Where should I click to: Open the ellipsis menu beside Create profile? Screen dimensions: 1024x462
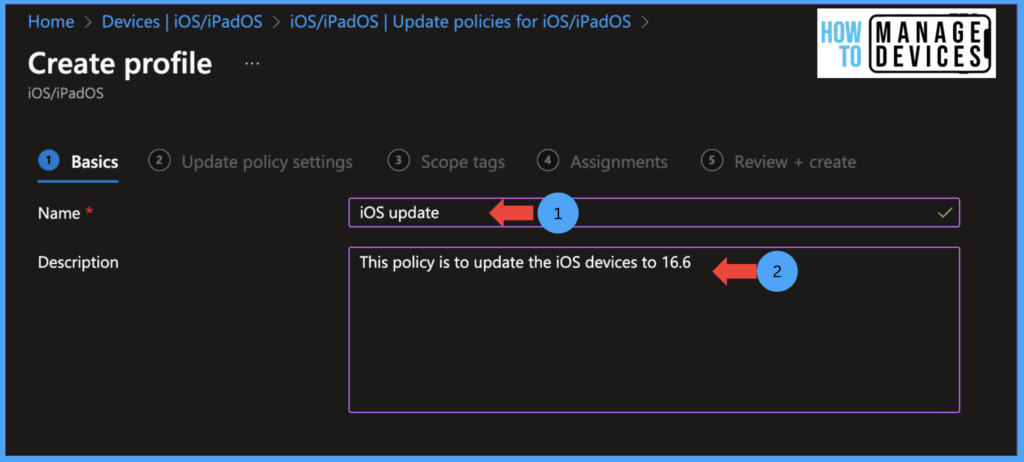pos(252,64)
